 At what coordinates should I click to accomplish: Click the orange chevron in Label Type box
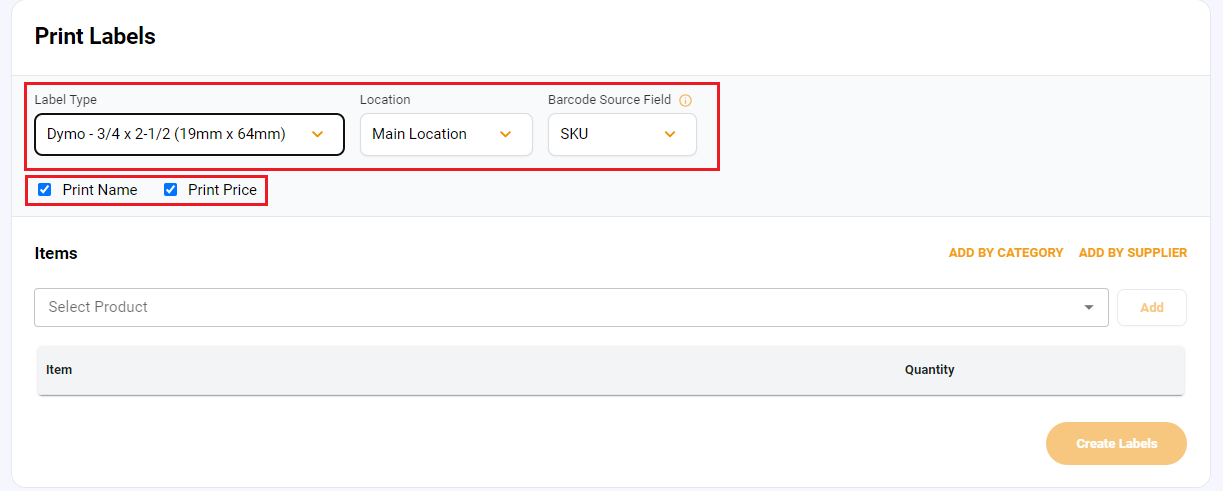(x=318, y=134)
